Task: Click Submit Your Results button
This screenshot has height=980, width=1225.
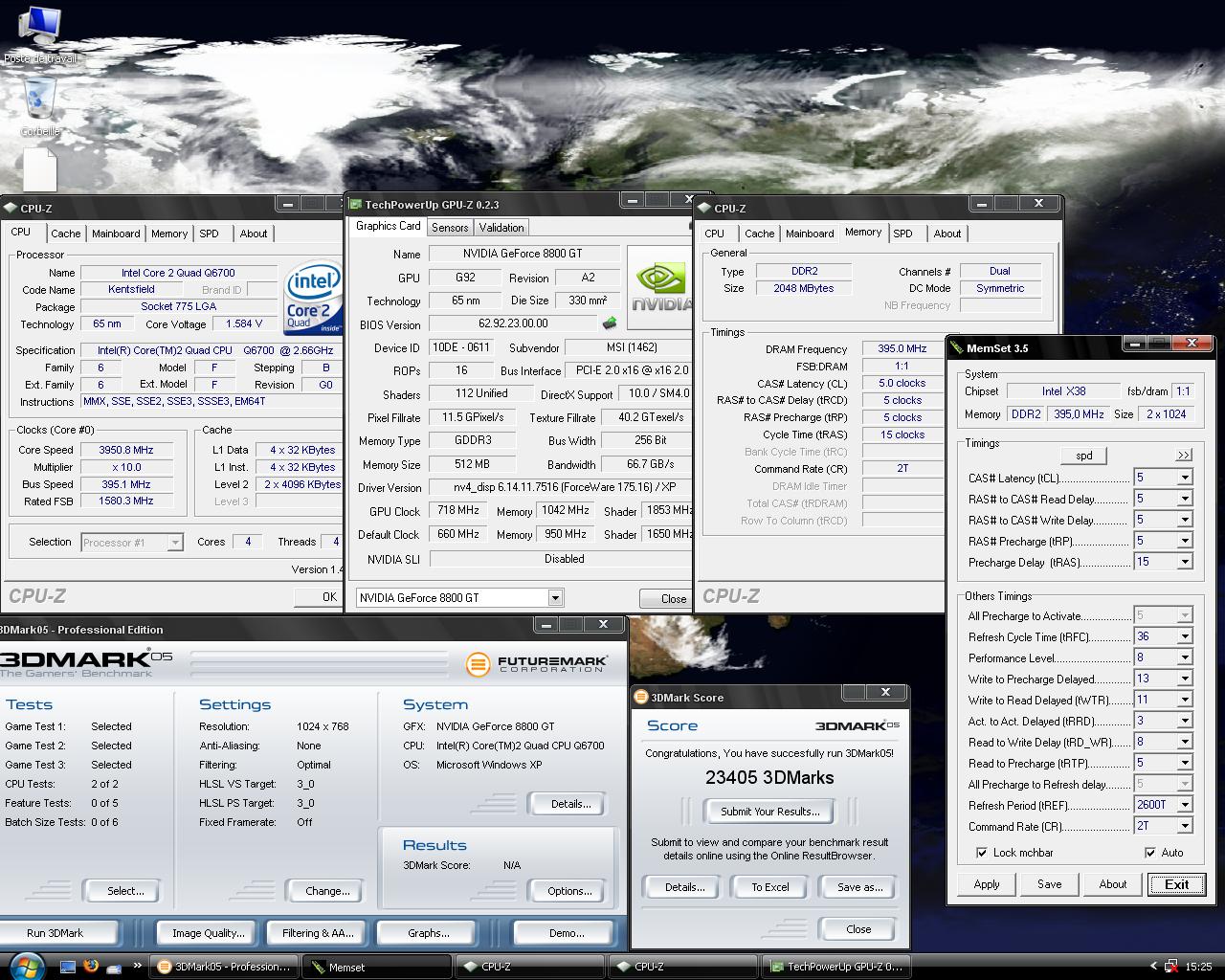Action: pos(770,812)
